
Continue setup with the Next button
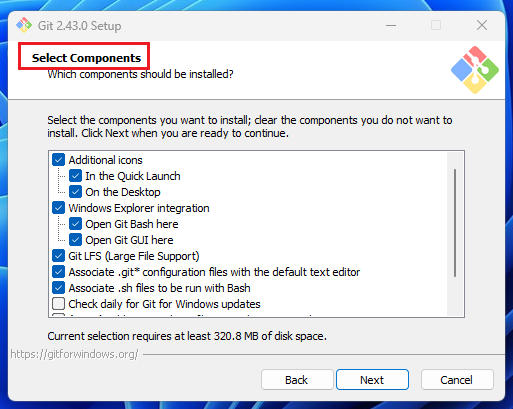click(x=372, y=380)
